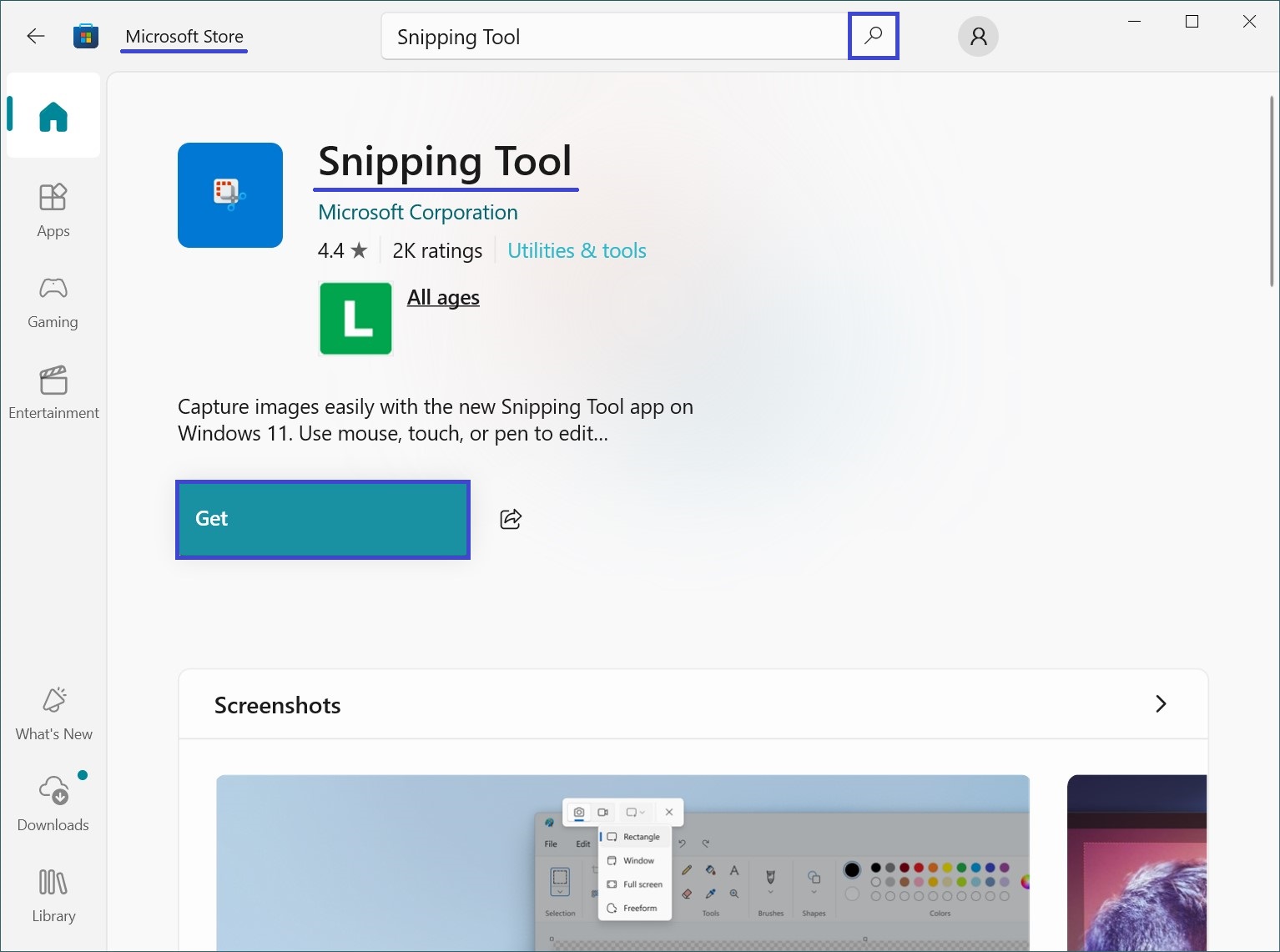
Task: Click the All ages rating link
Action: click(x=443, y=298)
